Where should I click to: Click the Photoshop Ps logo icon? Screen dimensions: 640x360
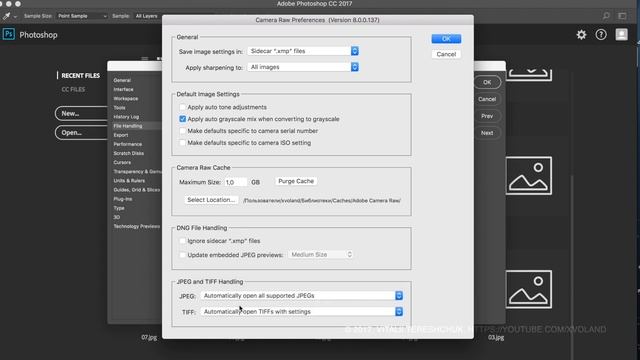[9, 34]
